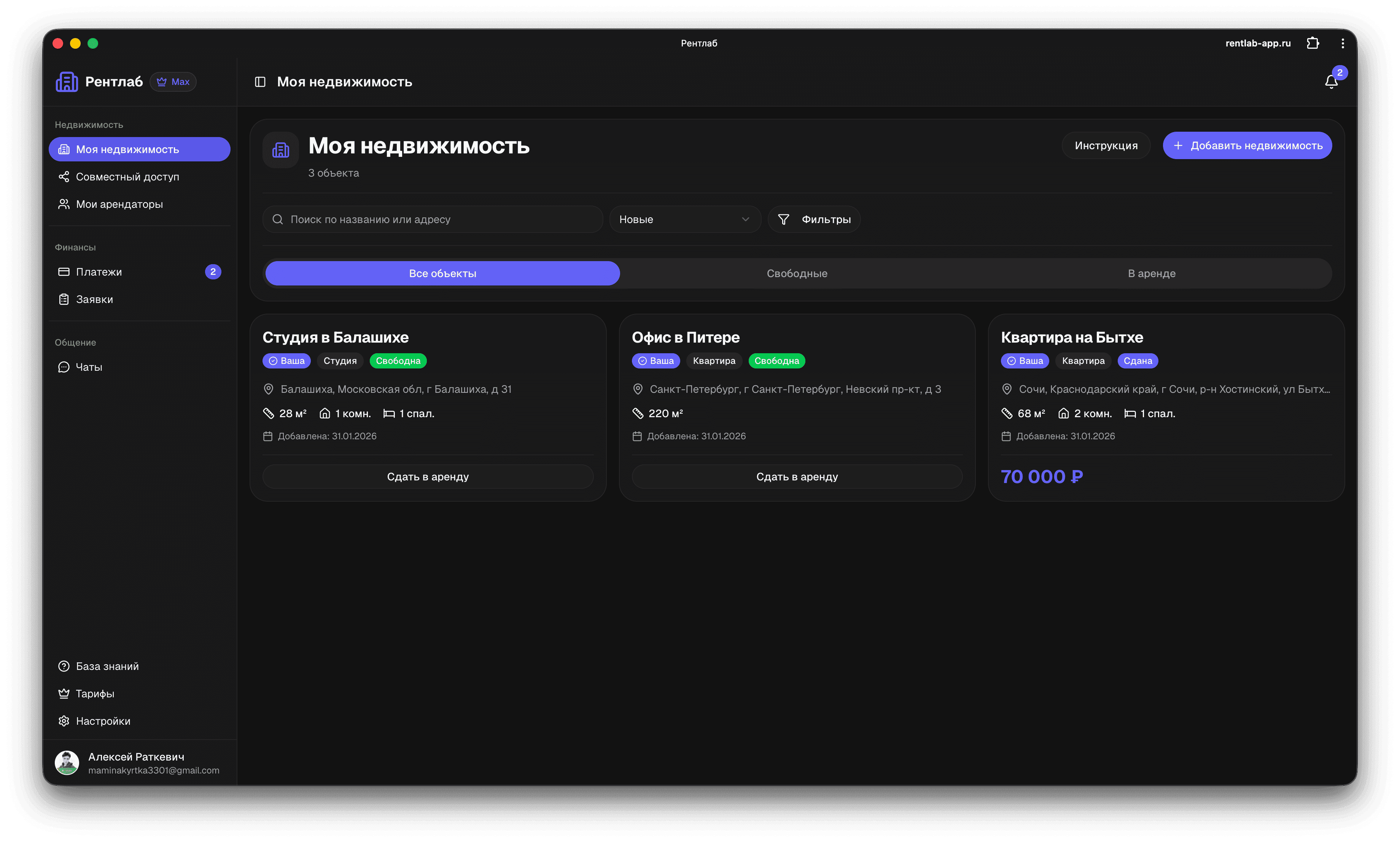Collapse sidebar with the panel toggle icon
The image size is (1400, 842).
[x=260, y=82]
